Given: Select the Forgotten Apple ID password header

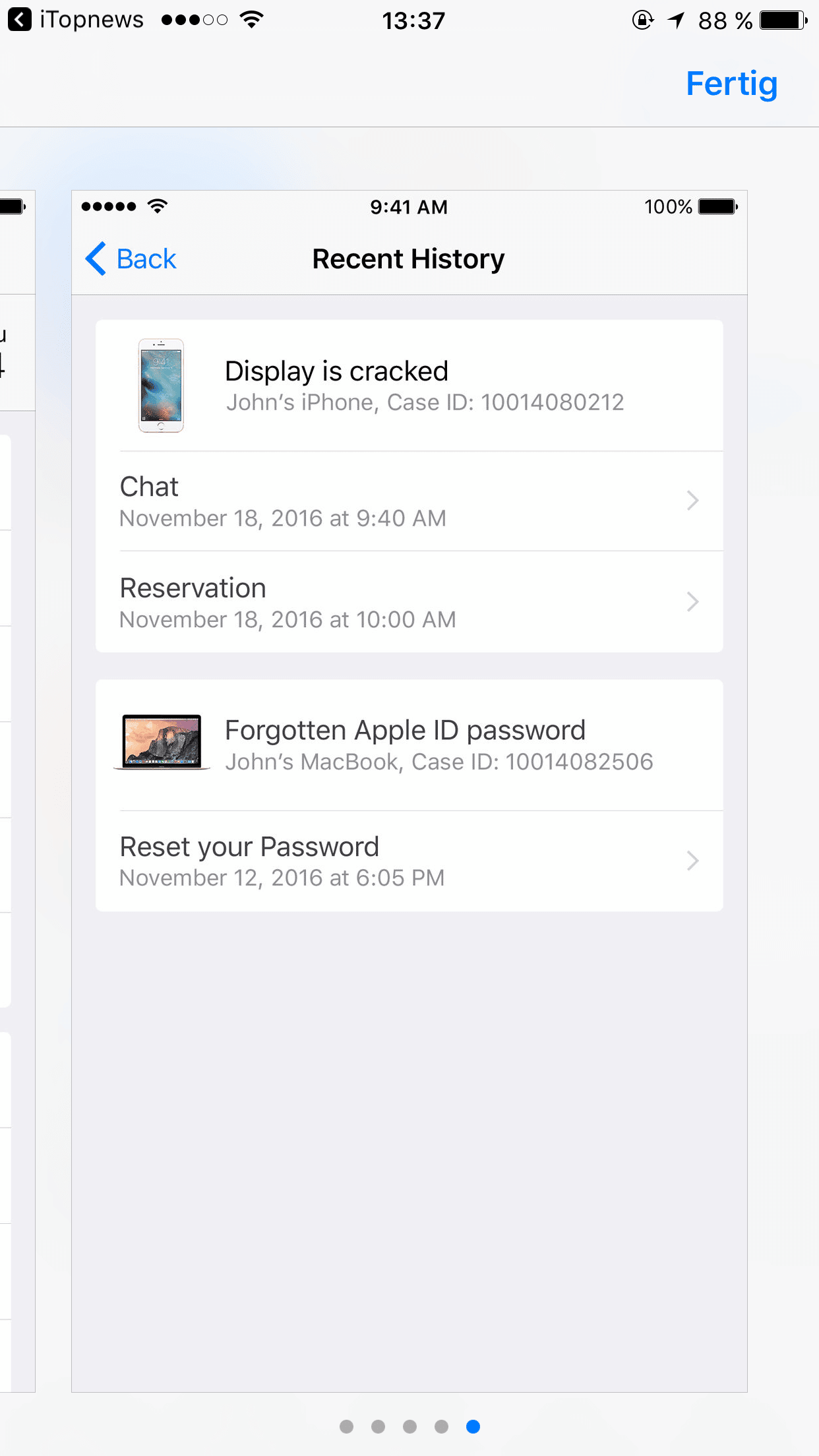Looking at the screenshot, I should (409, 745).
